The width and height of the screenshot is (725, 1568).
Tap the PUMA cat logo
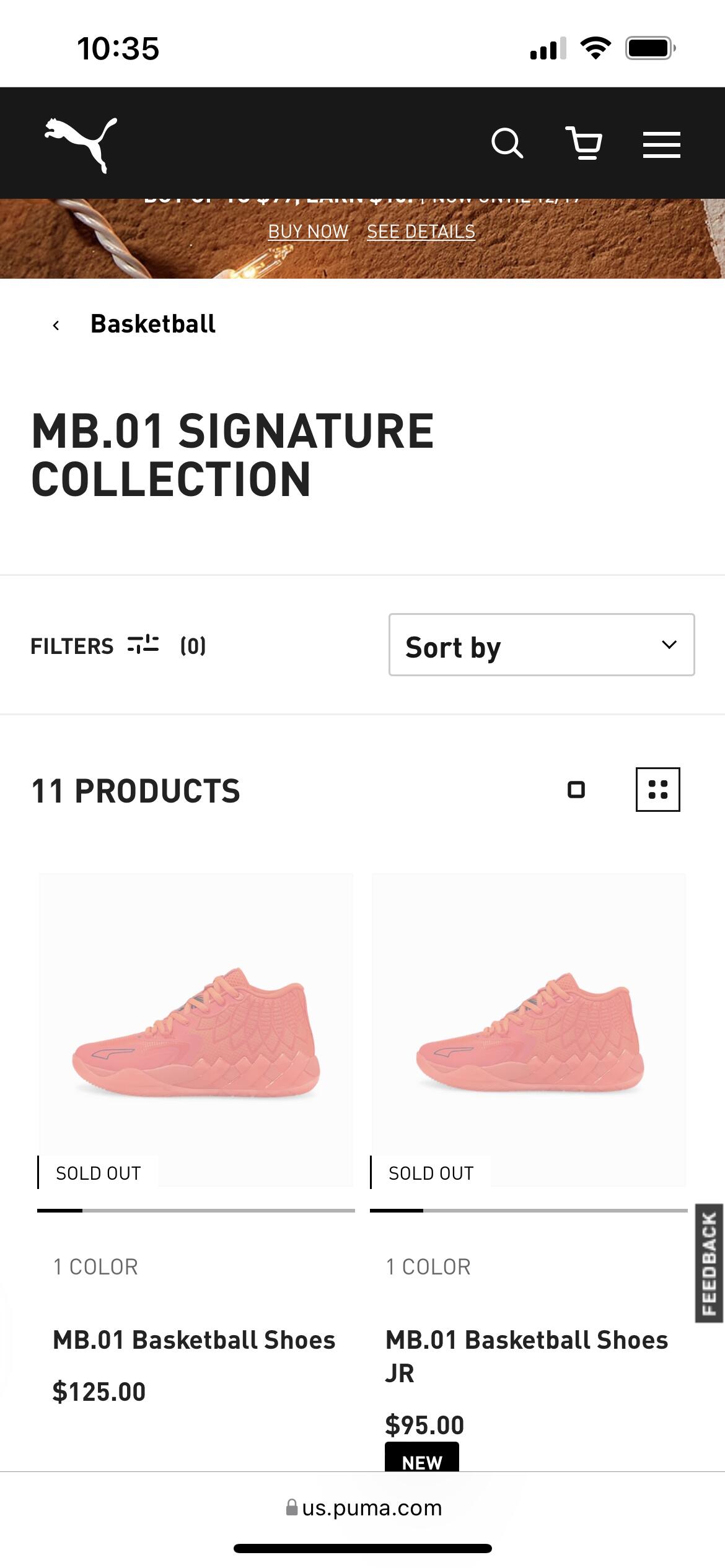[81, 144]
